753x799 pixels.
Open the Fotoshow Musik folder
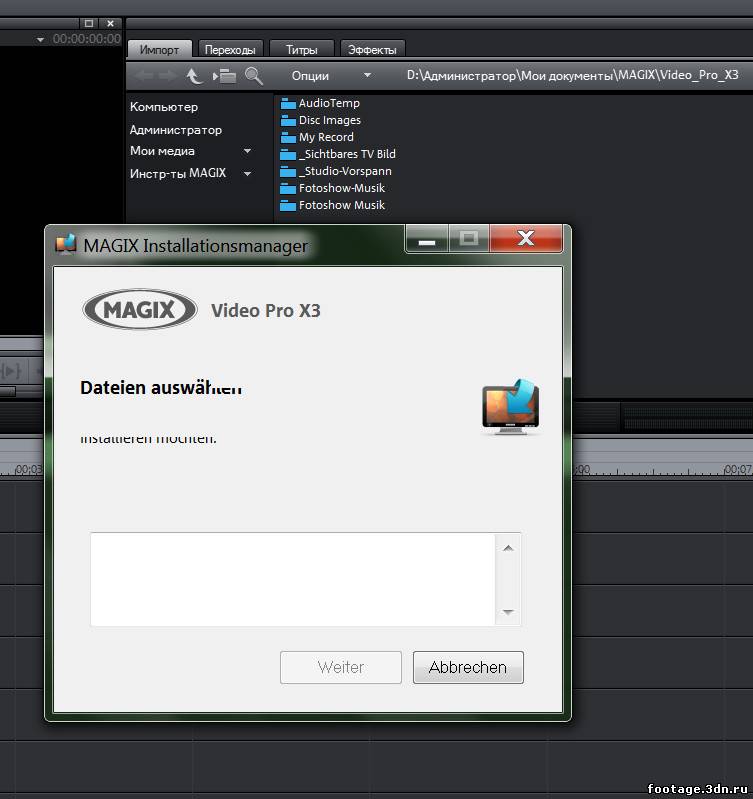333,205
